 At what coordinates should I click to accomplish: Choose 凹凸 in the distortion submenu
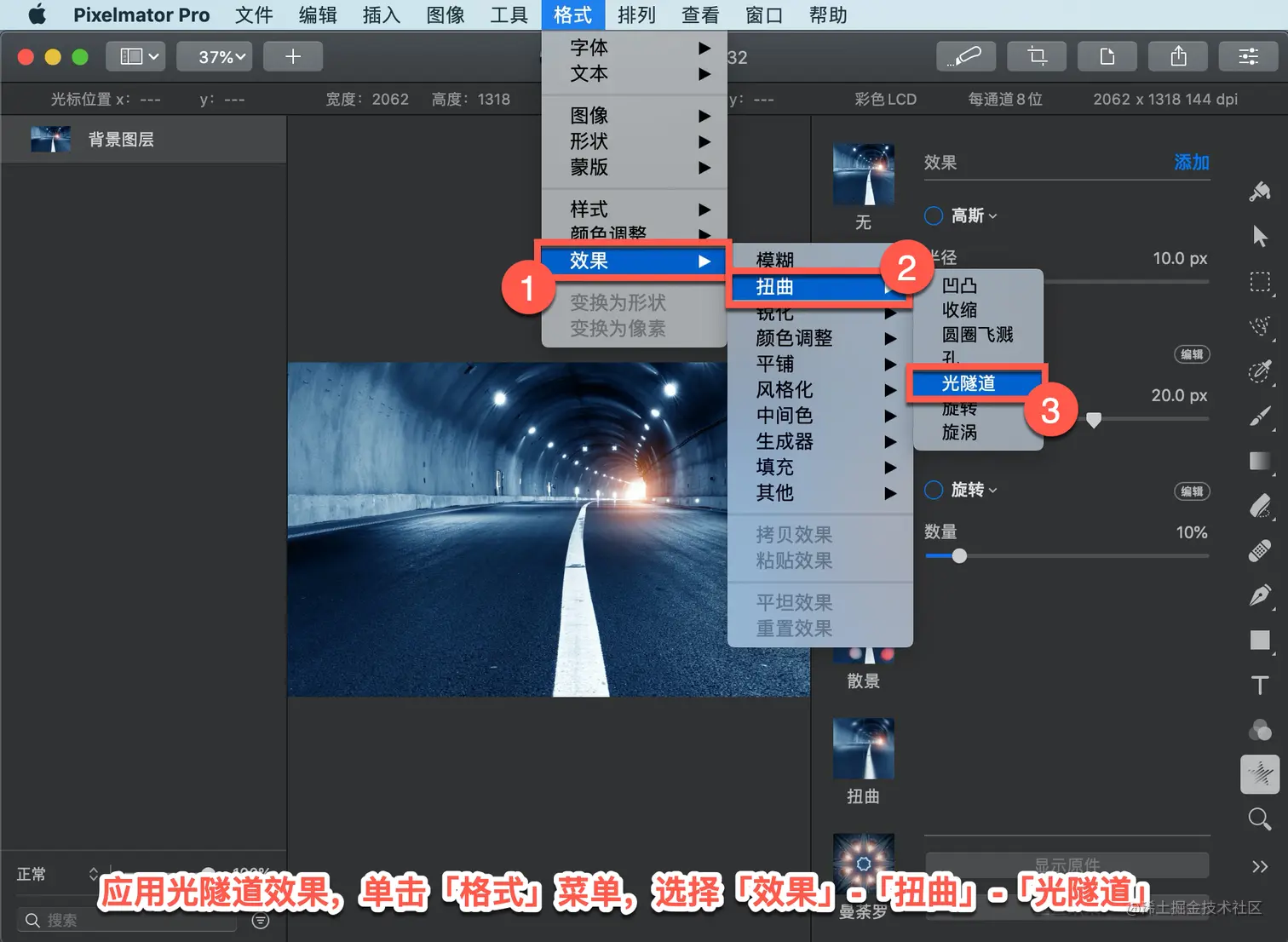(x=978, y=285)
